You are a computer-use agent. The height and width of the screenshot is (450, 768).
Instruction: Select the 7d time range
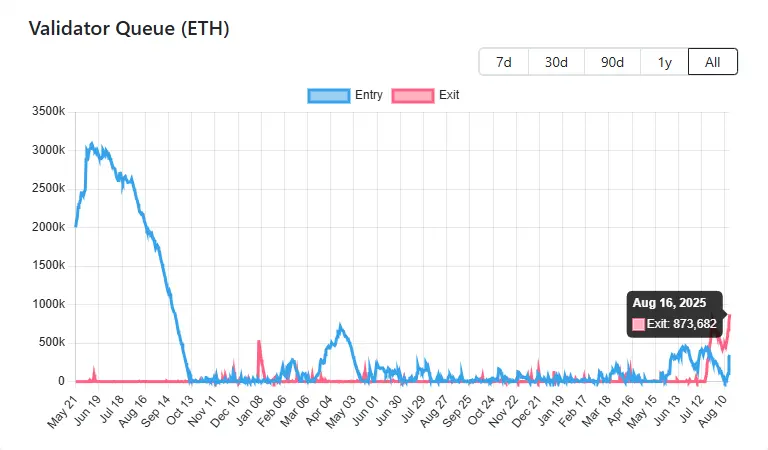click(504, 61)
